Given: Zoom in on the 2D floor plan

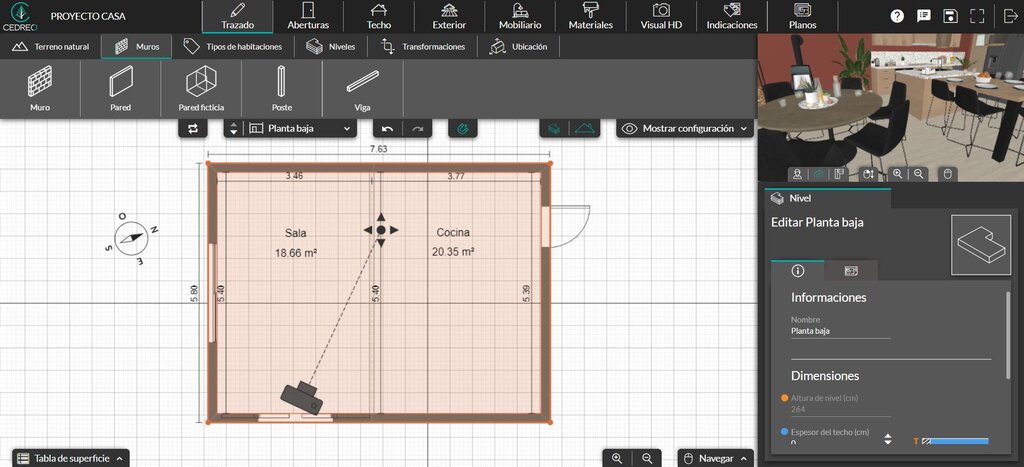Looking at the screenshot, I should tap(617, 458).
